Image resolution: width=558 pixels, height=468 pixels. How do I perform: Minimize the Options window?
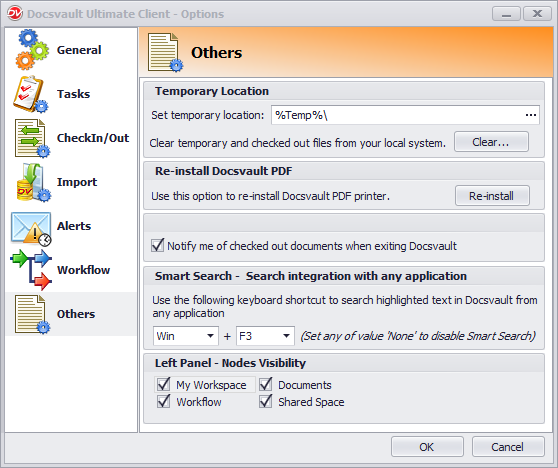506,14
